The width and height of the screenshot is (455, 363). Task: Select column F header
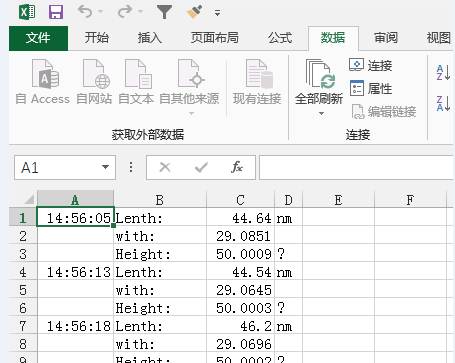[410, 200]
